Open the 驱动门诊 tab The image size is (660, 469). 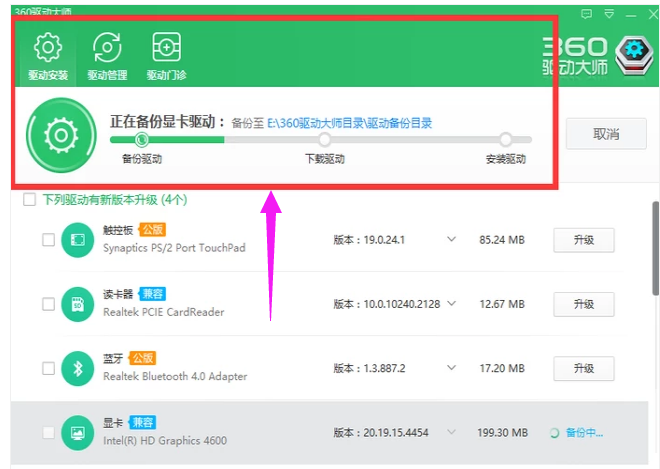pos(166,56)
